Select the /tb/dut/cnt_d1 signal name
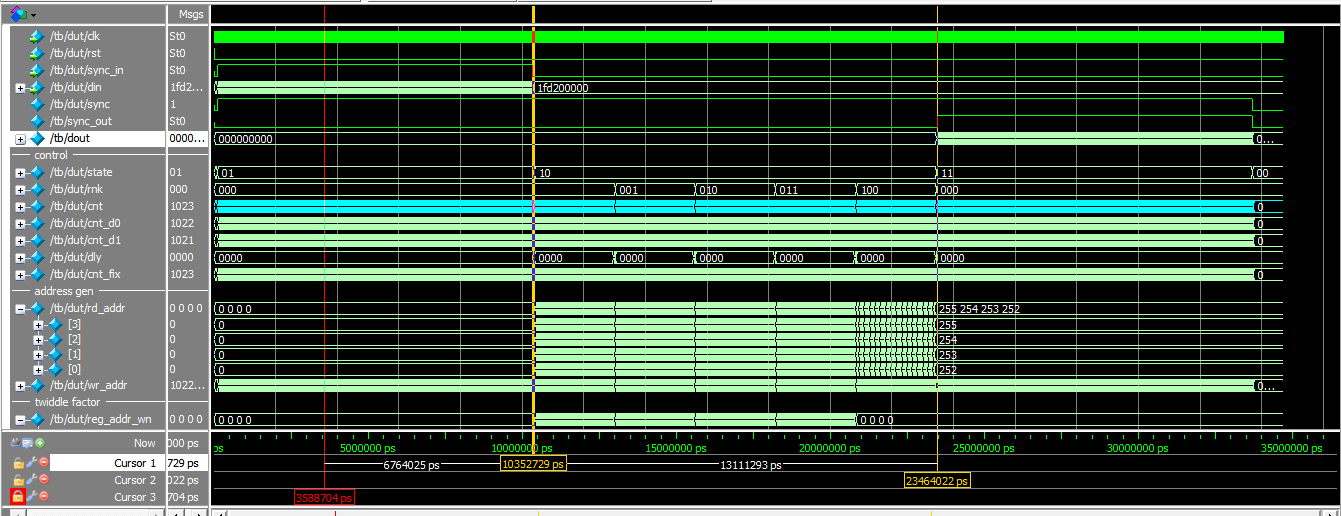 point(87,240)
